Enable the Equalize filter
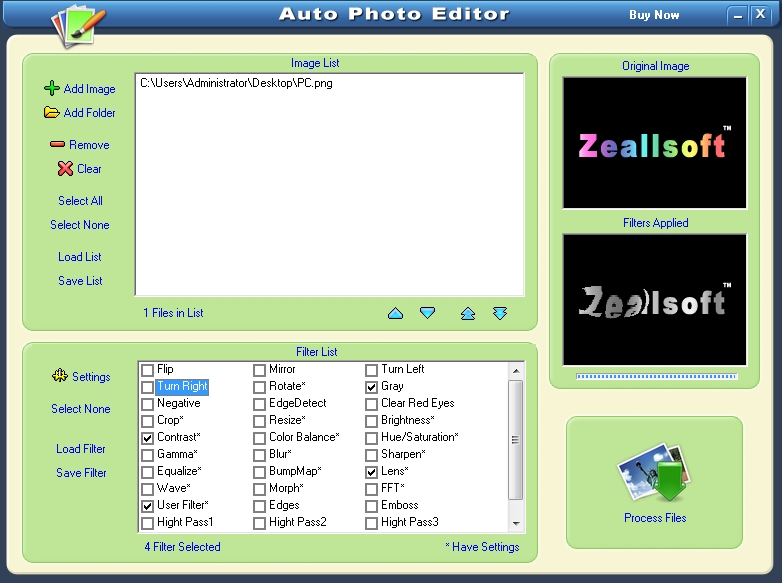 coord(147,472)
